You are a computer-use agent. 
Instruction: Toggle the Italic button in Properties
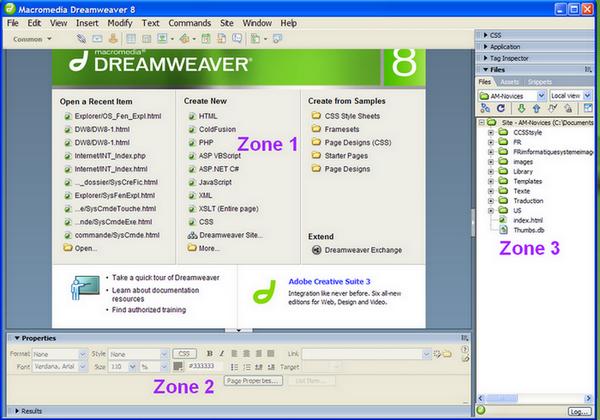tap(222, 353)
